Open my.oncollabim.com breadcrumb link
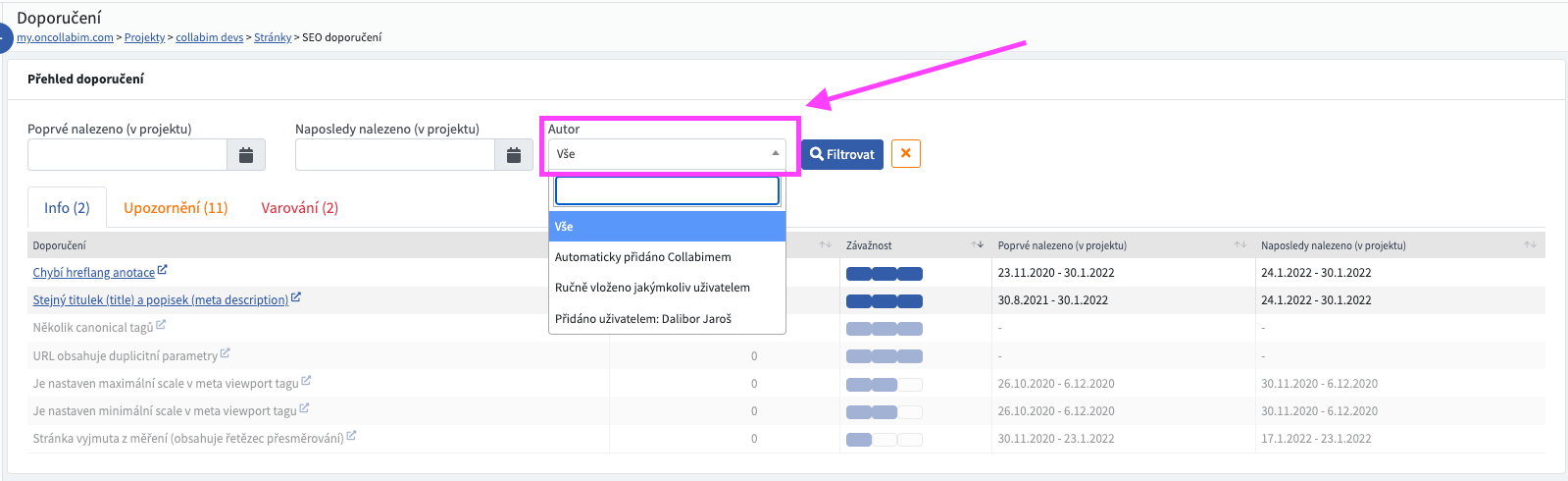This screenshot has width=1568, height=481. click(65, 37)
